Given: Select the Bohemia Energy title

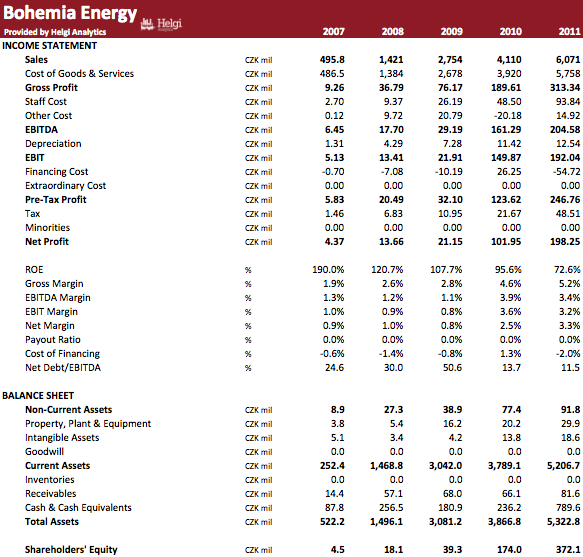Looking at the screenshot, I should pyautogui.click(x=70, y=13).
